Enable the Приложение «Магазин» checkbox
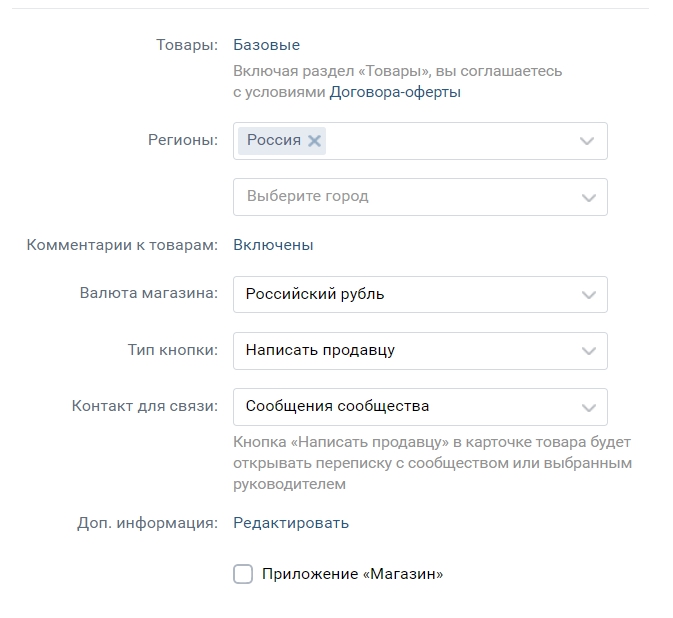 coord(243,574)
